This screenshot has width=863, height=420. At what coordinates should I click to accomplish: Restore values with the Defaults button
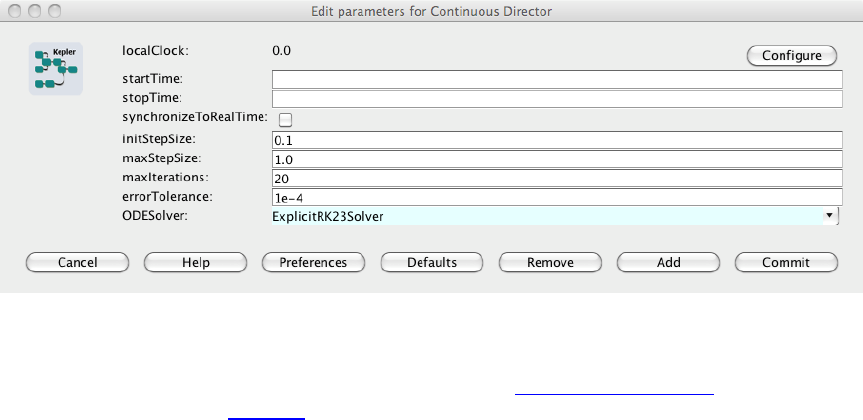click(432, 262)
